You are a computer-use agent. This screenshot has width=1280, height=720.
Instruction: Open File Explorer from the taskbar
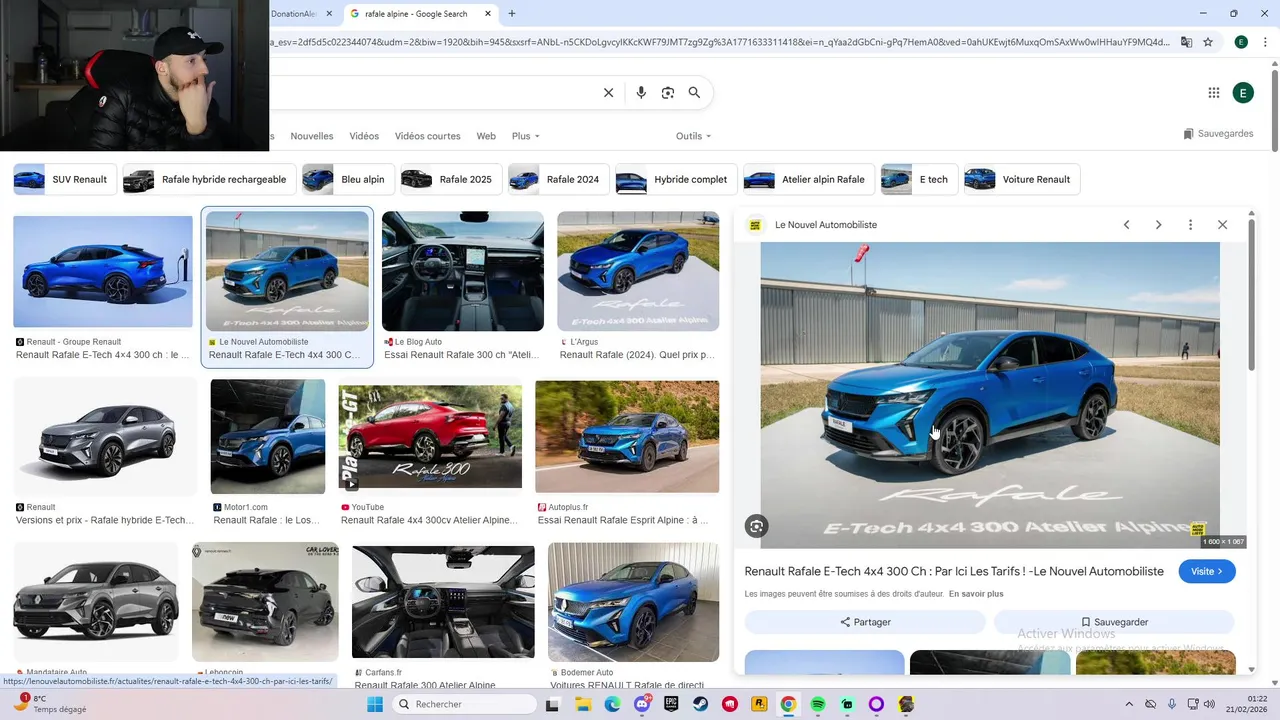tap(583, 704)
